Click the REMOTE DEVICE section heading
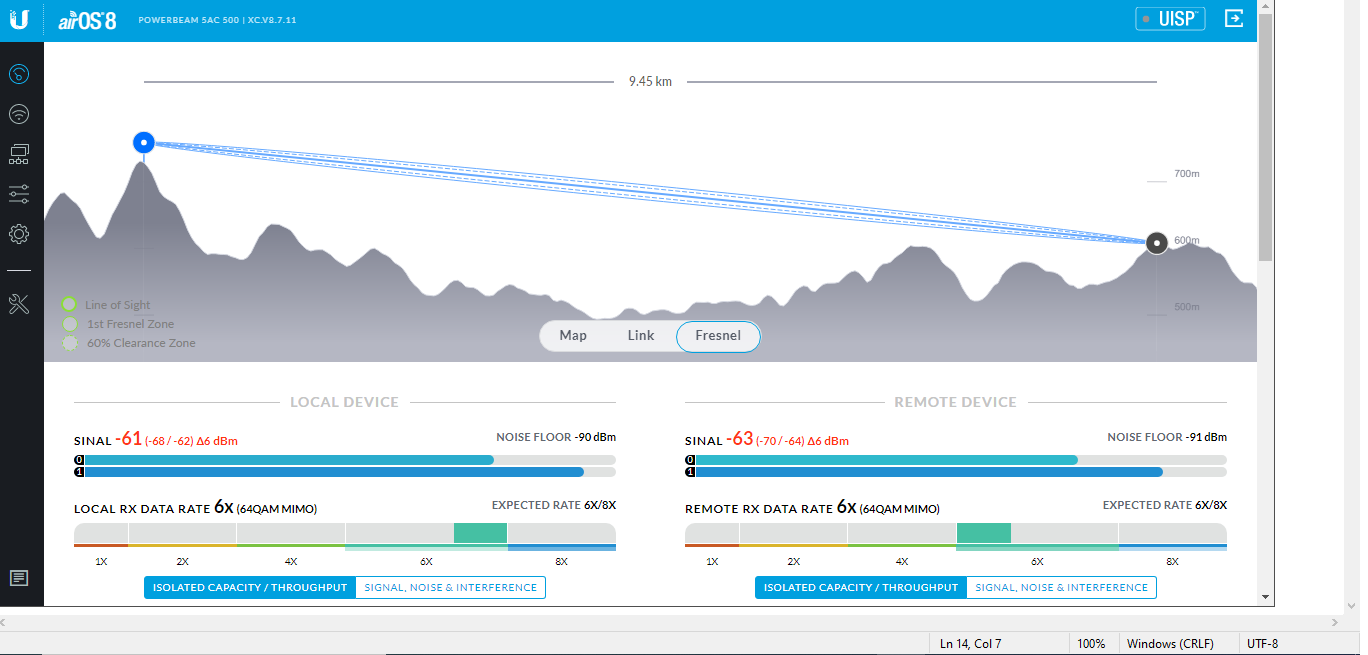1368x655 pixels. [x=955, y=402]
